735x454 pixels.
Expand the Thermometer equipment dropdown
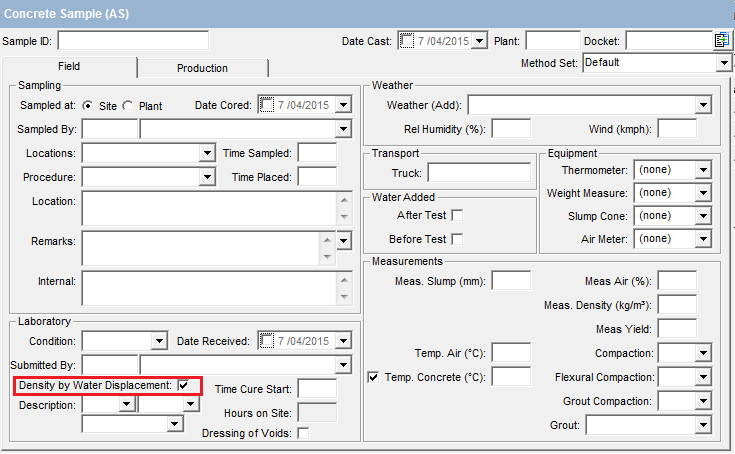point(703,170)
